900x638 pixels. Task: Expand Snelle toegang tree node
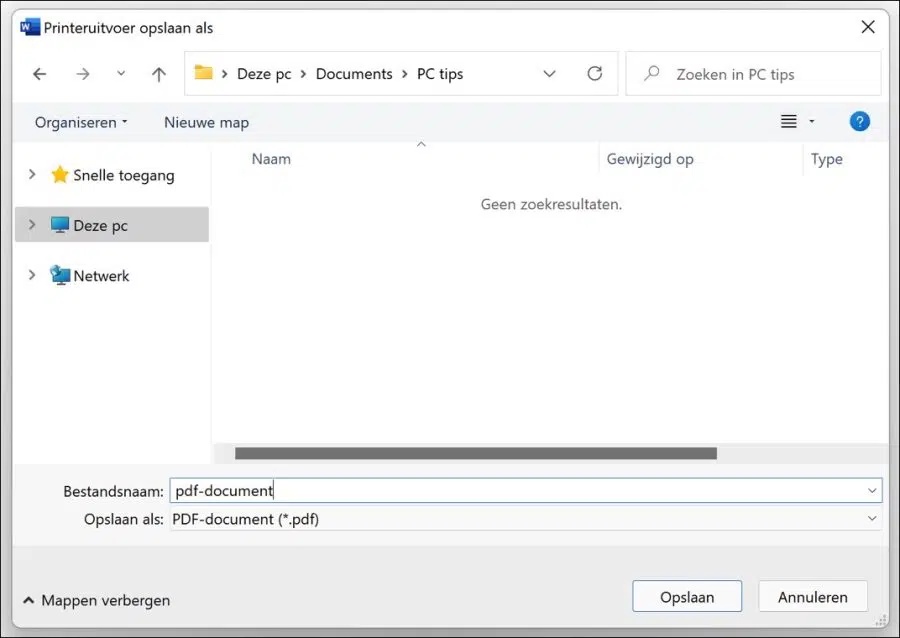point(32,174)
